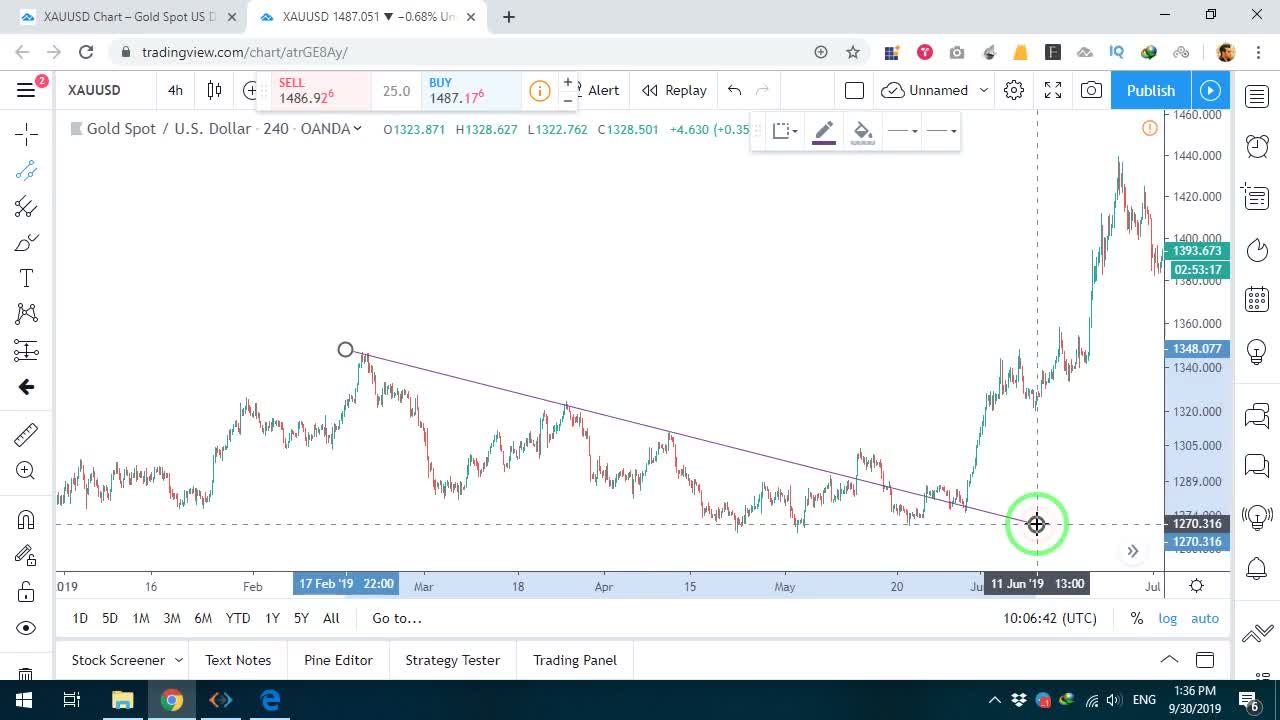Select the crosshair cursor tool
The width and height of the screenshot is (1280, 720).
point(27,133)
